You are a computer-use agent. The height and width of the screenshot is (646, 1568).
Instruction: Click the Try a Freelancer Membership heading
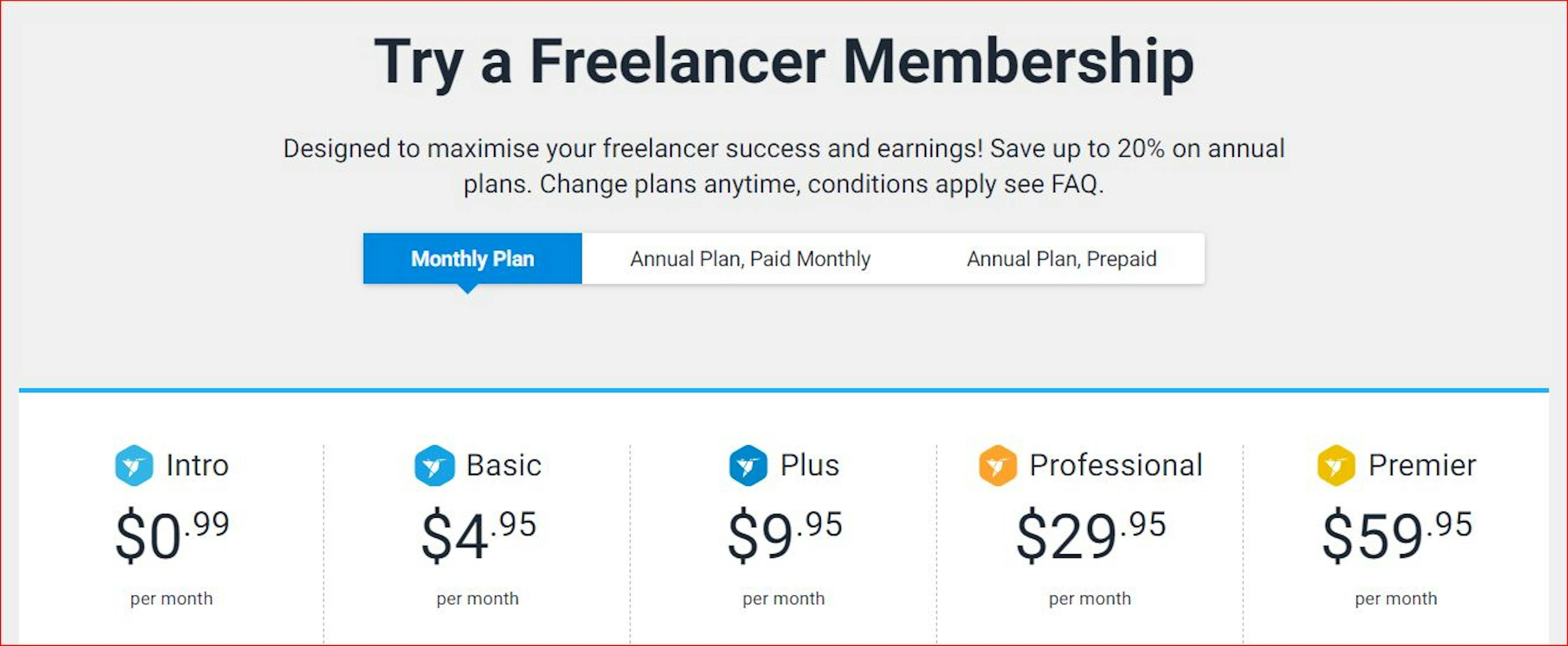tap(784, 63)
